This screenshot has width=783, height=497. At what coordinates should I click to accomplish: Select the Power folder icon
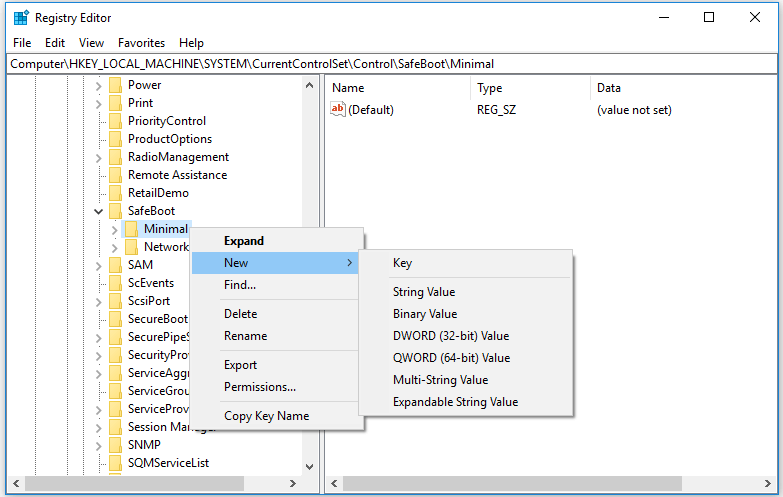(x=115, y=85)
